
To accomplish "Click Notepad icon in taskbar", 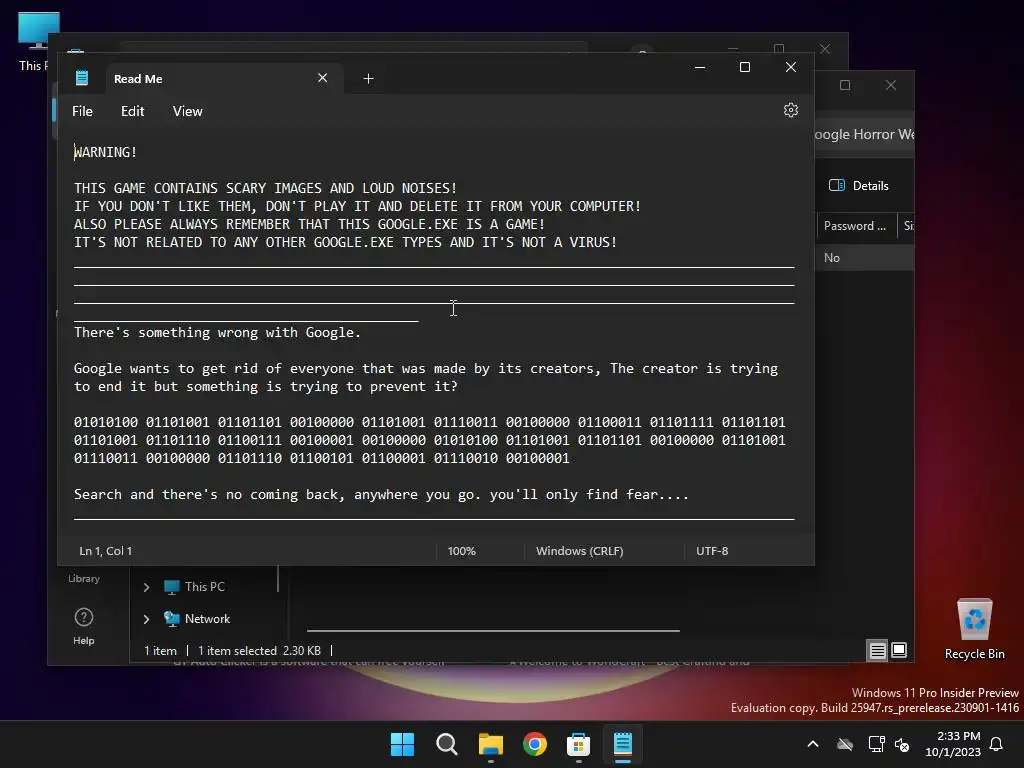I will click(623, 744).
